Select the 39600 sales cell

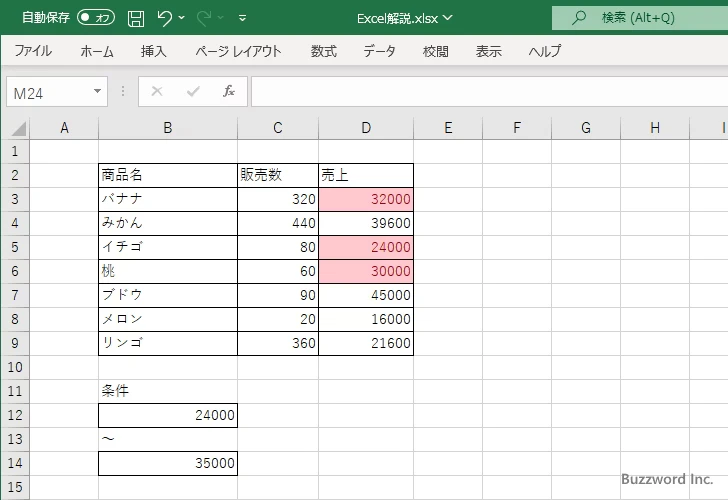click(x=366, y=223)
